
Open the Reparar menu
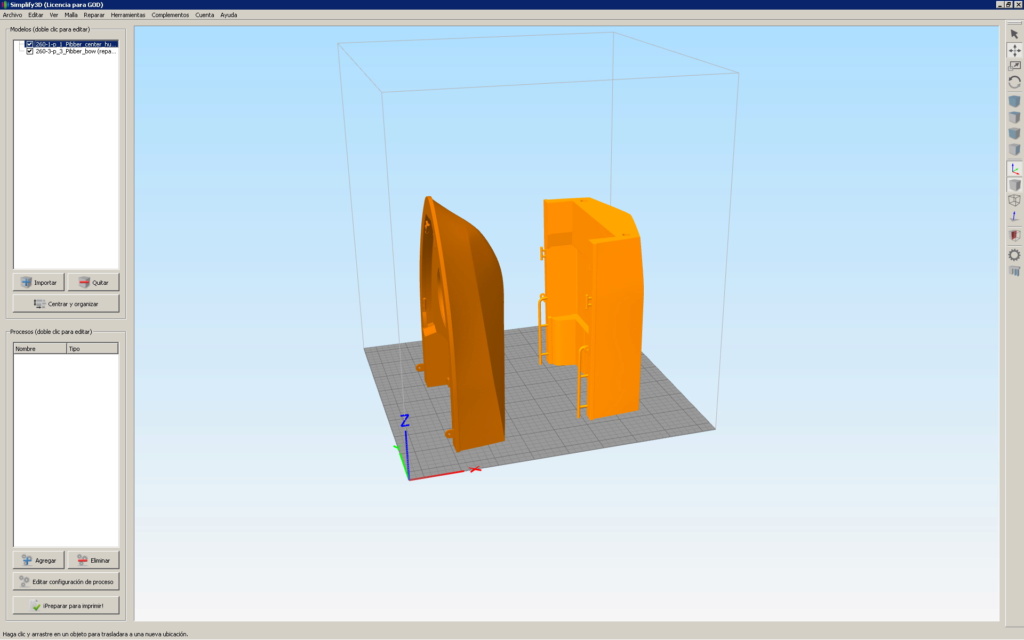pos(94,15)
